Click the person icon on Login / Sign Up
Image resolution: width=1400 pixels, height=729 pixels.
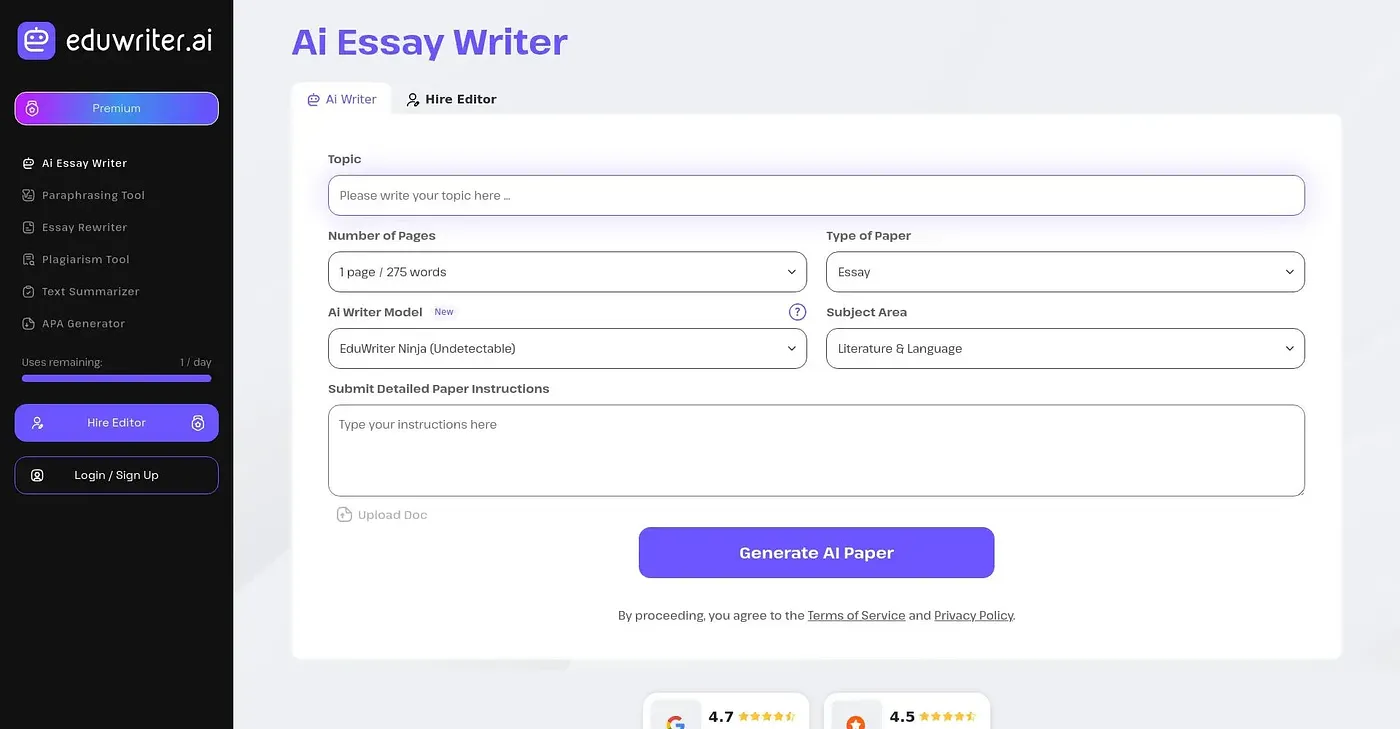click(37, 475)
